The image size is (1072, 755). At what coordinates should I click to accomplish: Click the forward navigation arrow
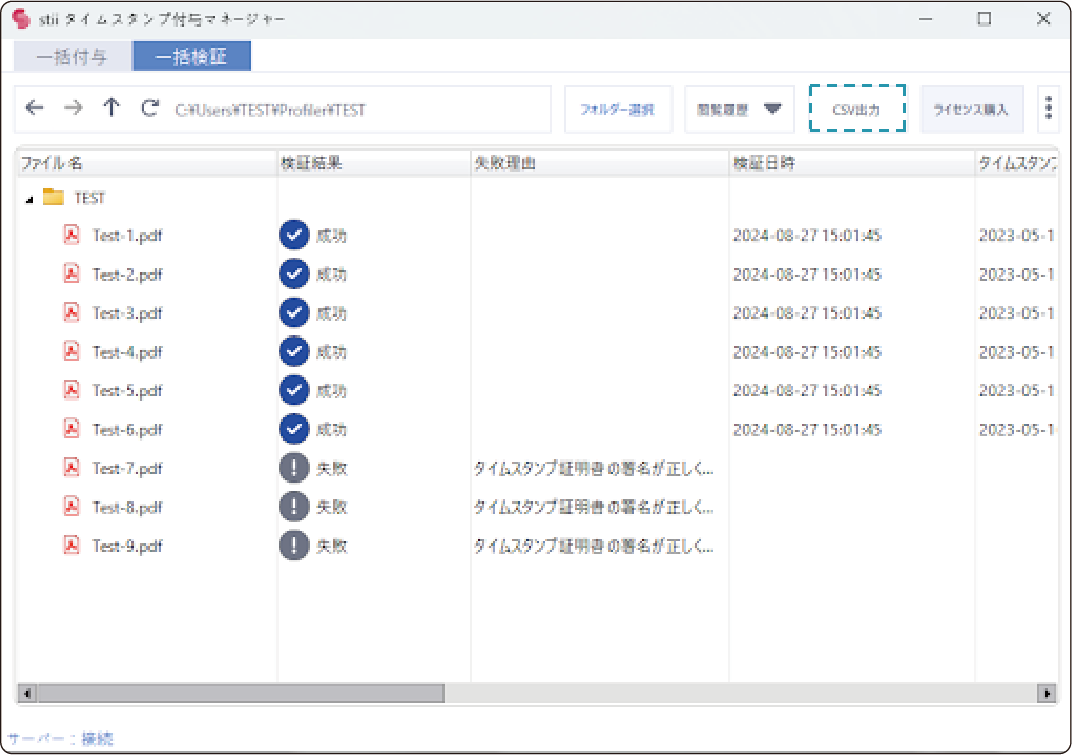(73, 109)
